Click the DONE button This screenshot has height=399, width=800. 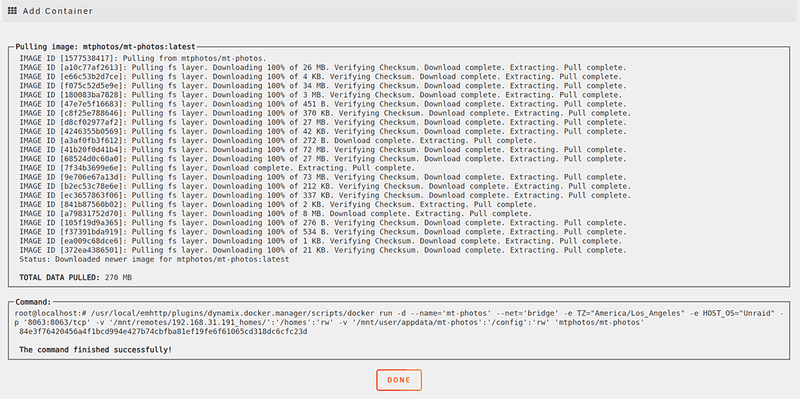[x=399, y=380]
